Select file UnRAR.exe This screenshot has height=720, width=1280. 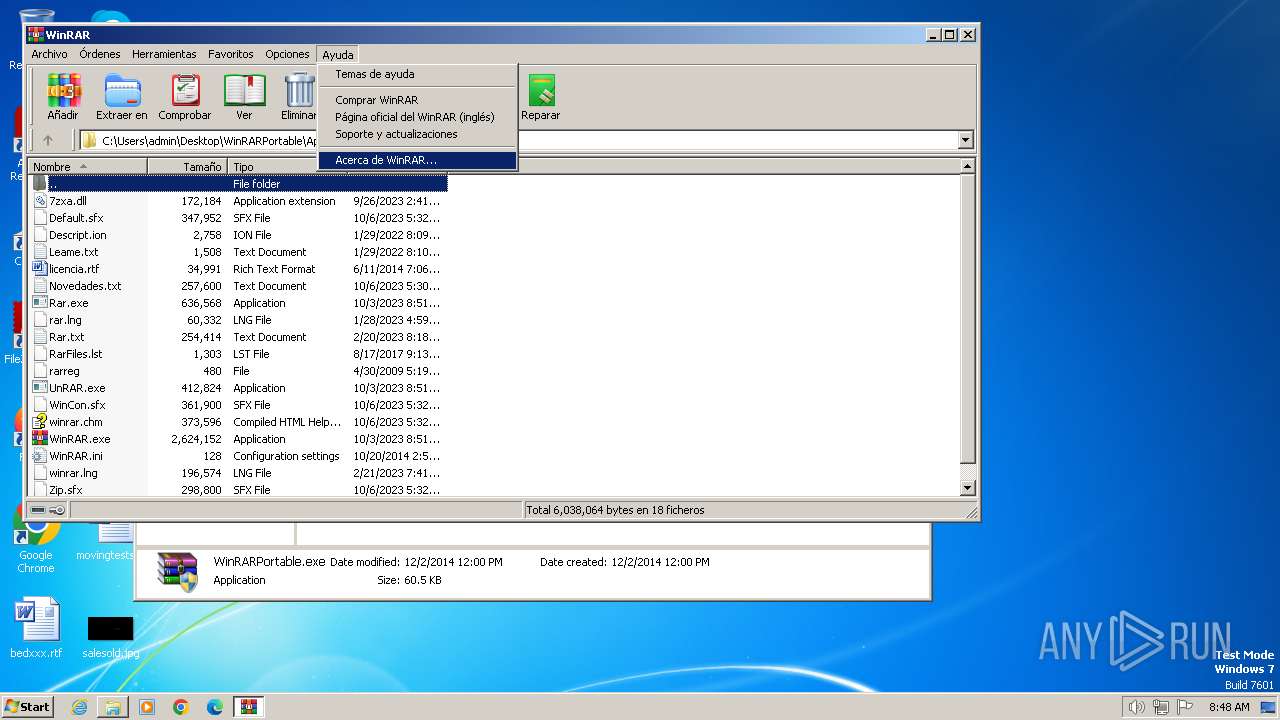[x=77, y=388]
